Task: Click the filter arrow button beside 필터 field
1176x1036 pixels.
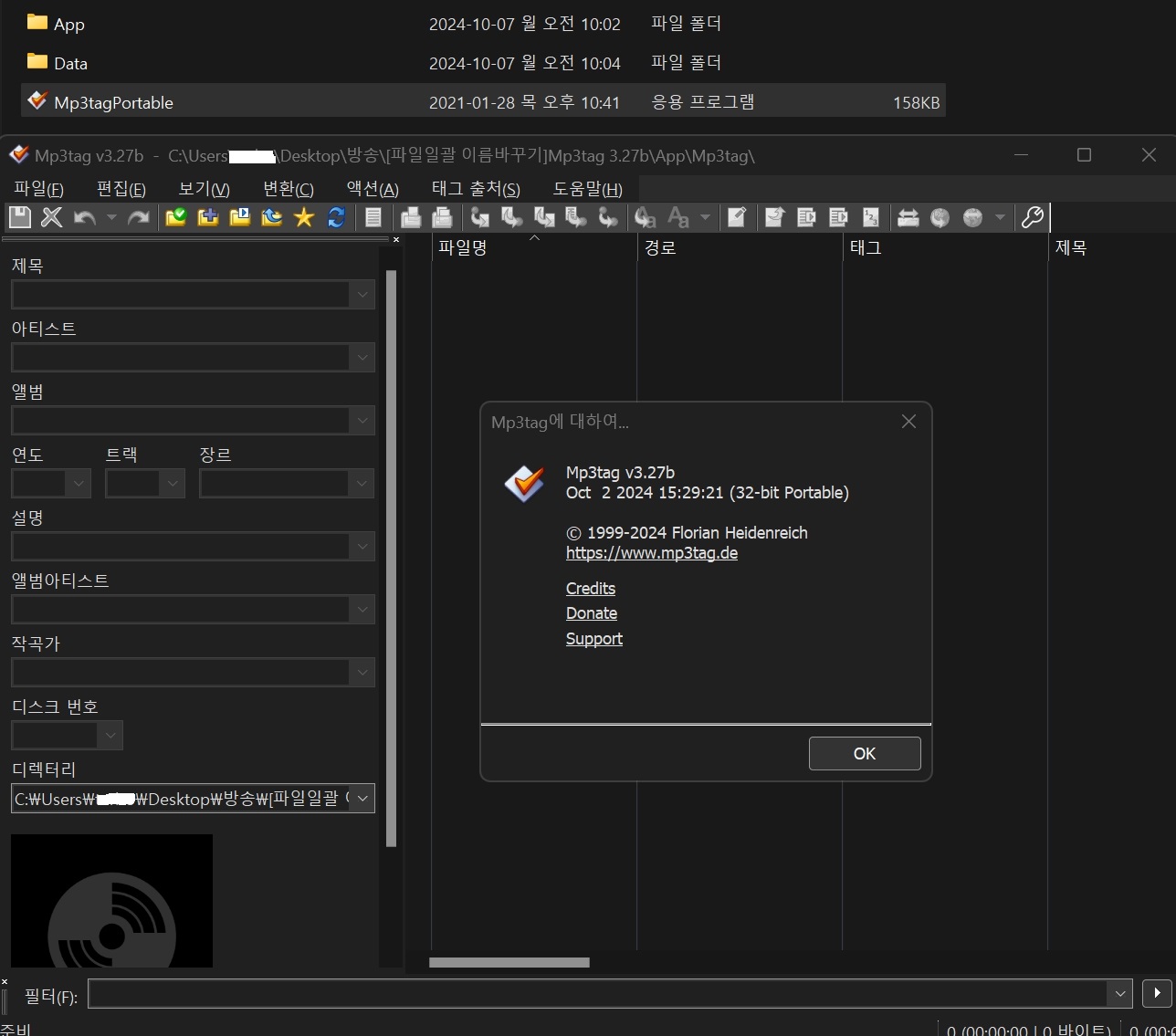Action: coord(1157,993)
